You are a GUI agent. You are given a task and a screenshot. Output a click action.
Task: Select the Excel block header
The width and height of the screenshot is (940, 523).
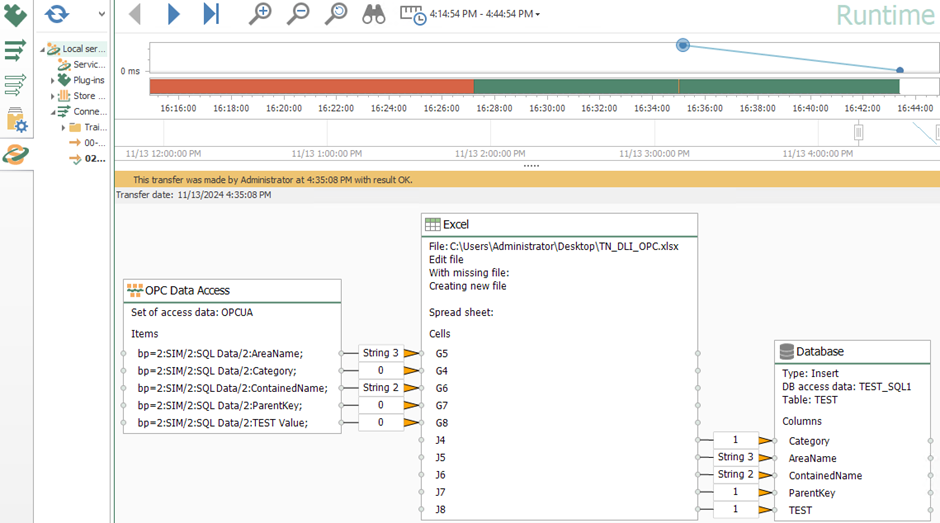pyautogui.click(x=559, y=224)
